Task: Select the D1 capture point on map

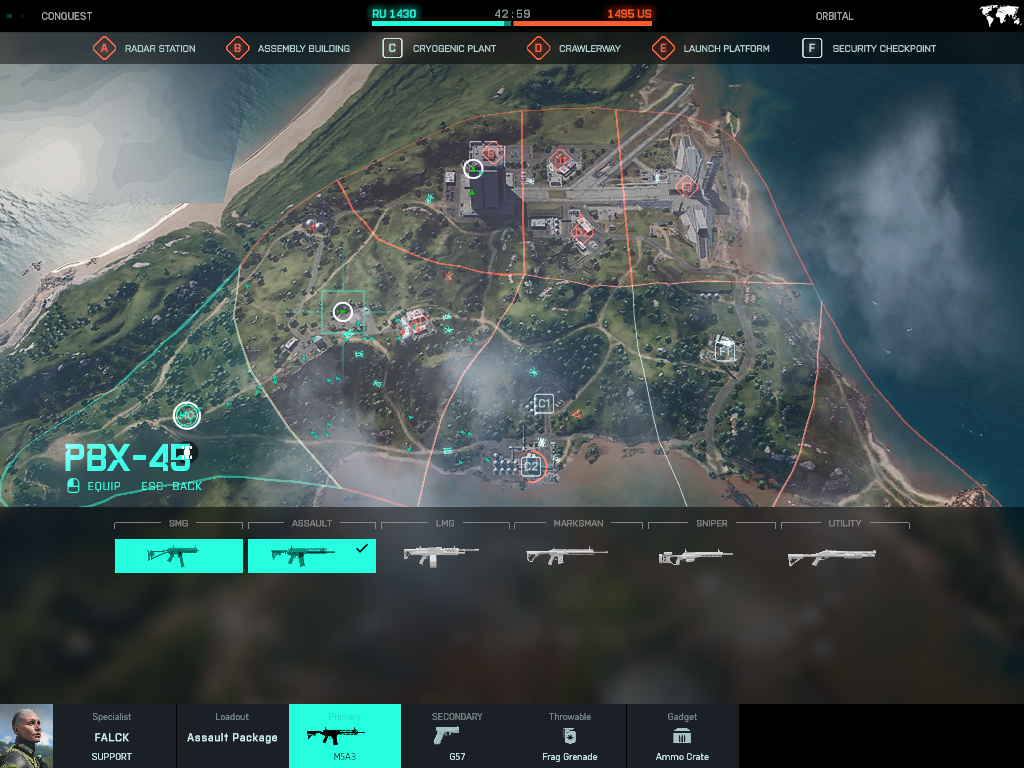Action: tap(560, 160)
